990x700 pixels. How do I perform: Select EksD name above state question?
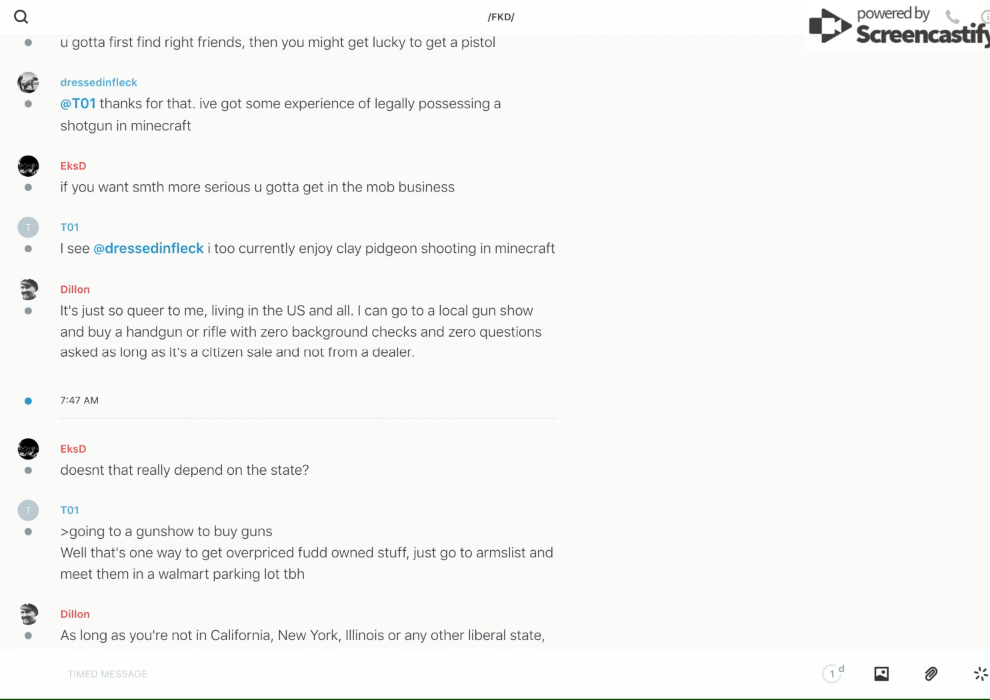coord(73,449)
